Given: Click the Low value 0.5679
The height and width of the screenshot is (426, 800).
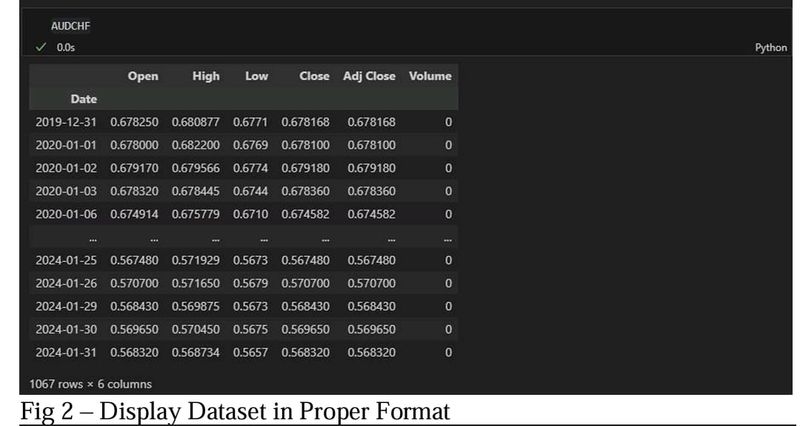Looking at the screenshot, I should tap(251, 283).
